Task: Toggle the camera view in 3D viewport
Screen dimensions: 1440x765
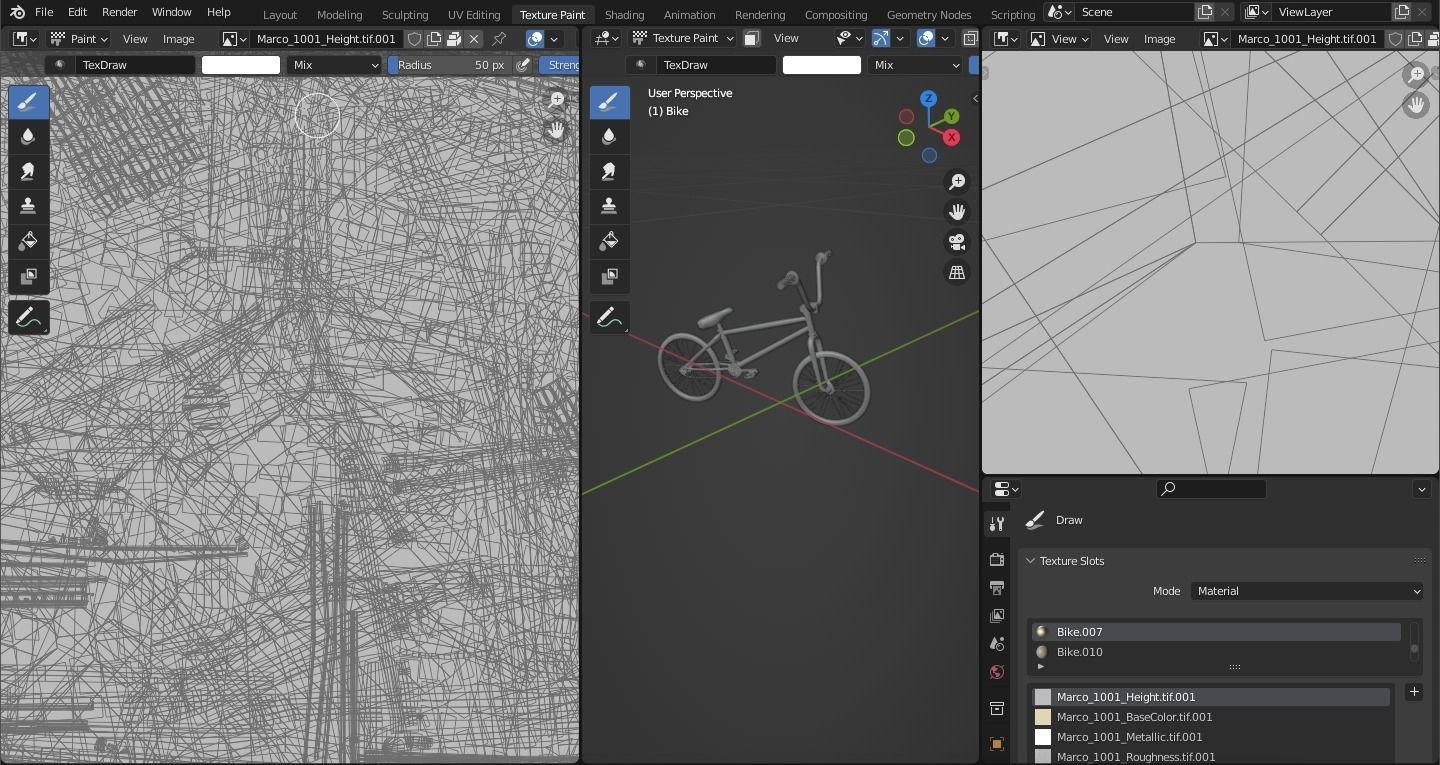Action: pyautogui.click(x=957, y=242)
